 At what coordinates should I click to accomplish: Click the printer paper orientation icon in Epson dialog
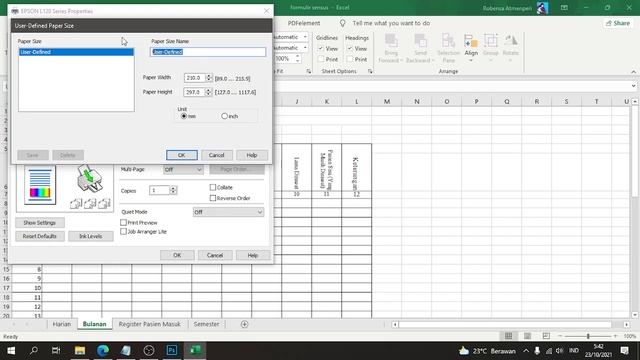click(x=90, y=178)
